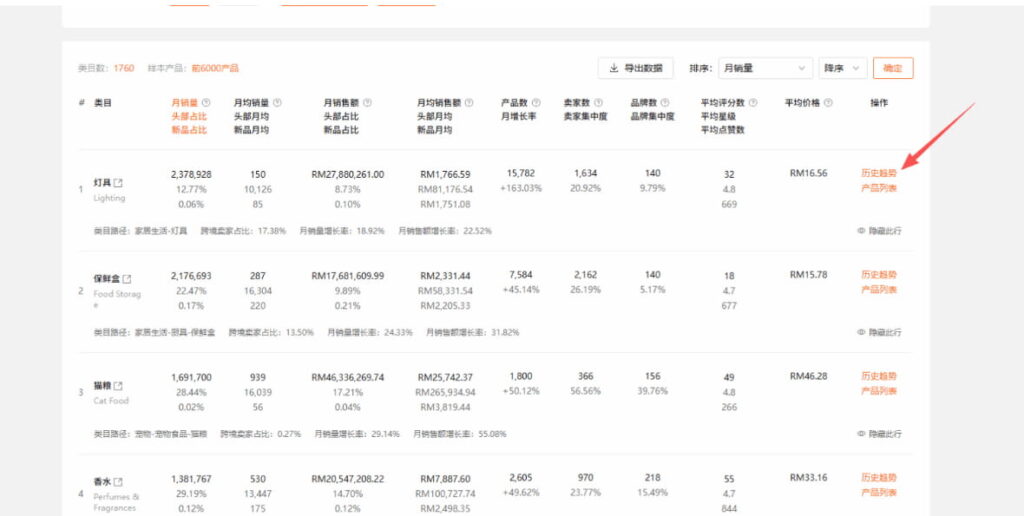Open 历史趋势 for the 保鲜盒 row

[879, 275]
